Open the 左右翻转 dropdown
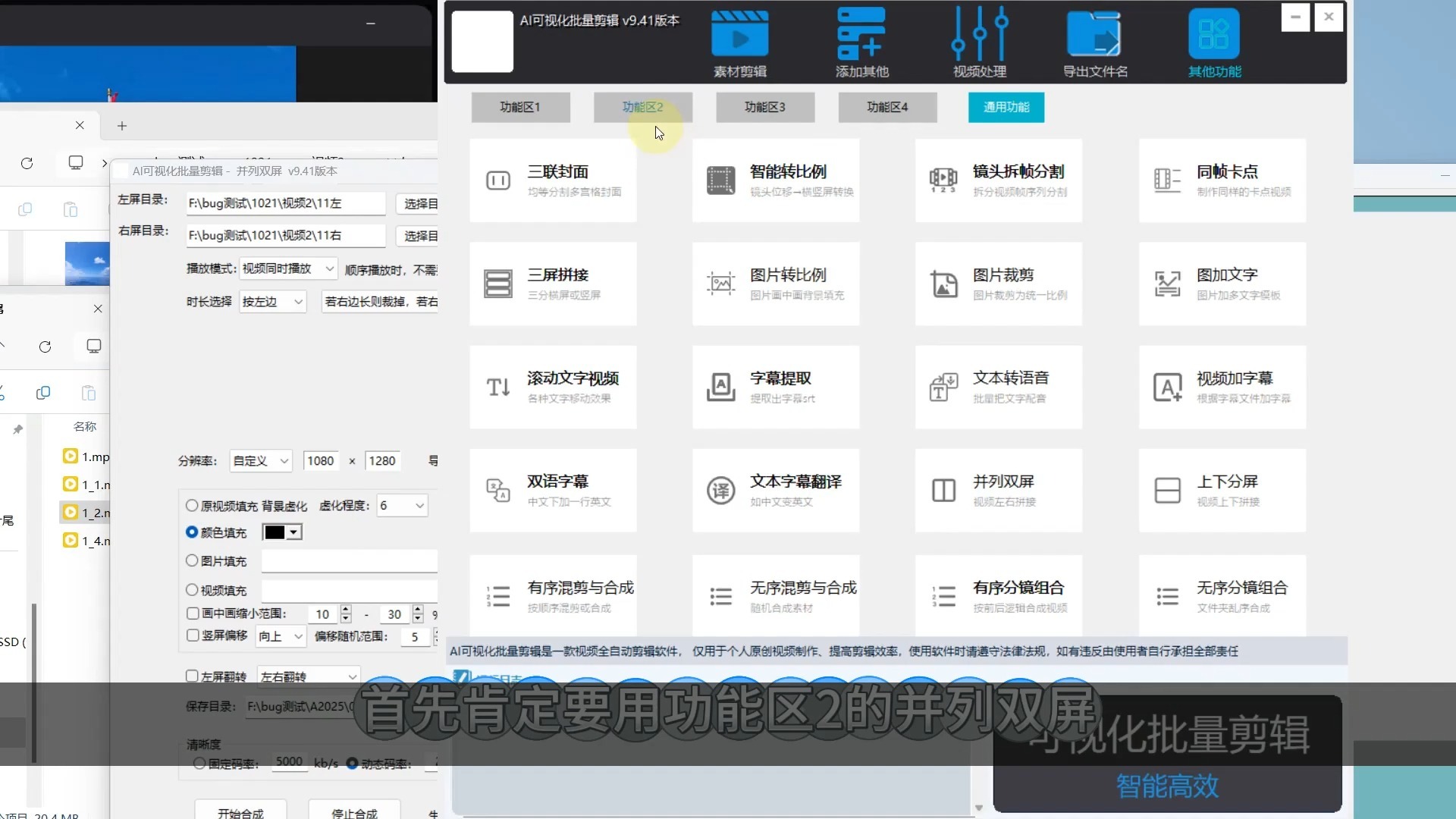Image resolution: width=1456 pixels, height=819 pixels. tap(309, 676)
